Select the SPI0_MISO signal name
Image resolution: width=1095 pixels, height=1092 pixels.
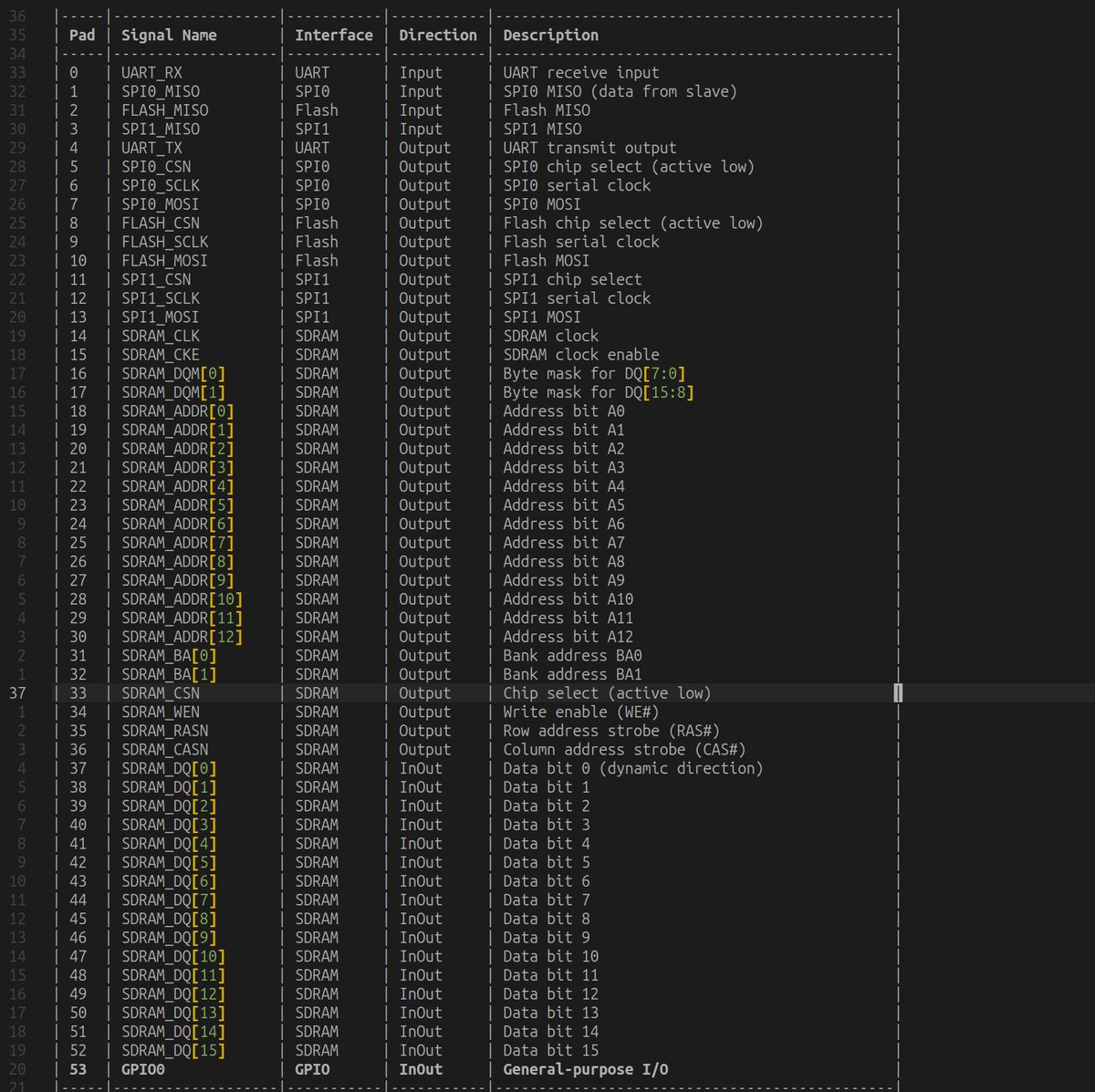pos(161,91)
